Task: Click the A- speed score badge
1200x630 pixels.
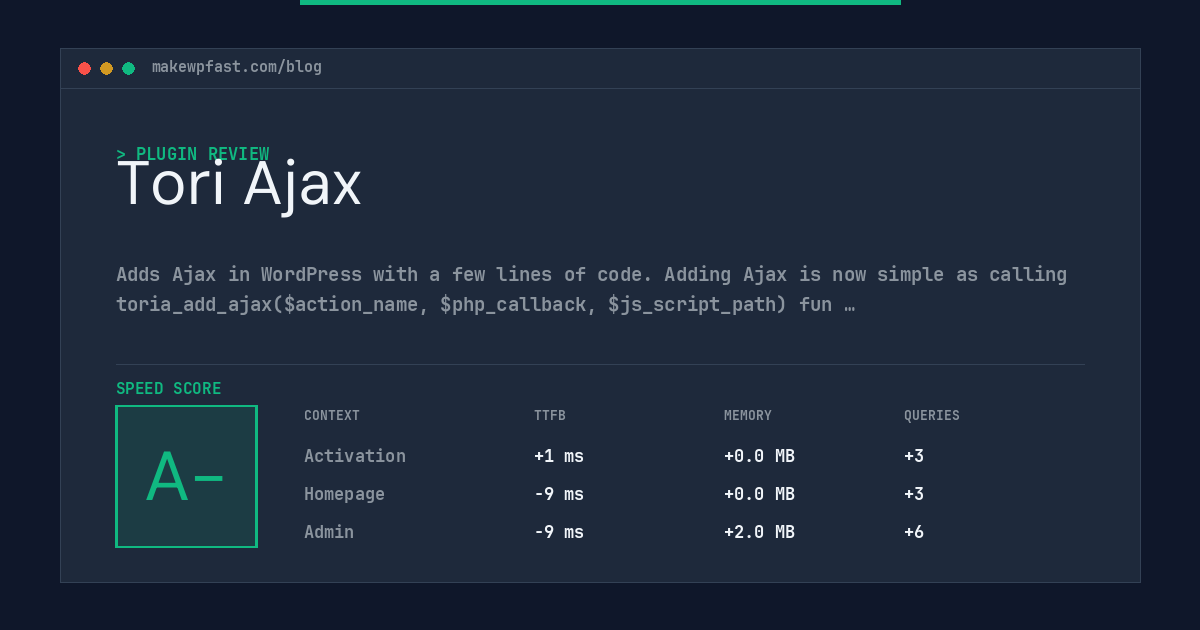Action: click(x=186, y=476)
